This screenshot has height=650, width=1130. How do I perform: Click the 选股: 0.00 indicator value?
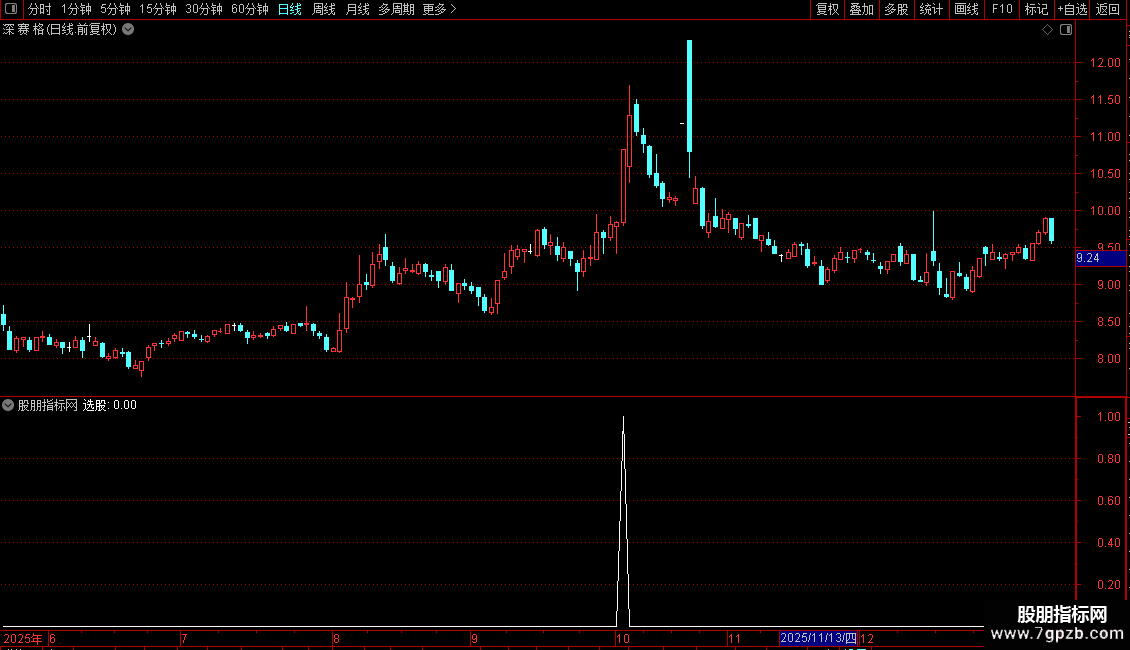(110, 405)
